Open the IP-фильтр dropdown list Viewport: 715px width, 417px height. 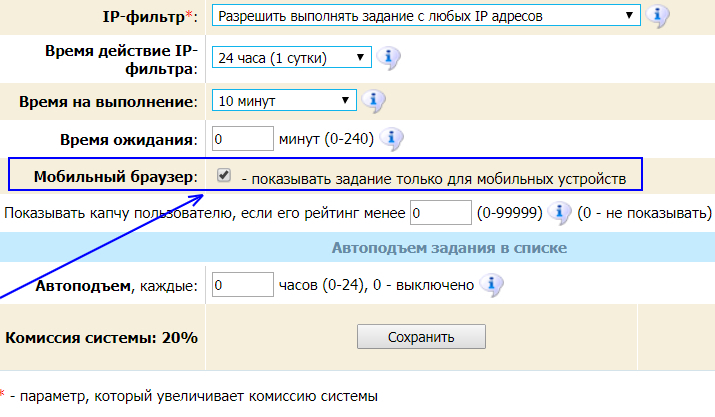(425, 16)
